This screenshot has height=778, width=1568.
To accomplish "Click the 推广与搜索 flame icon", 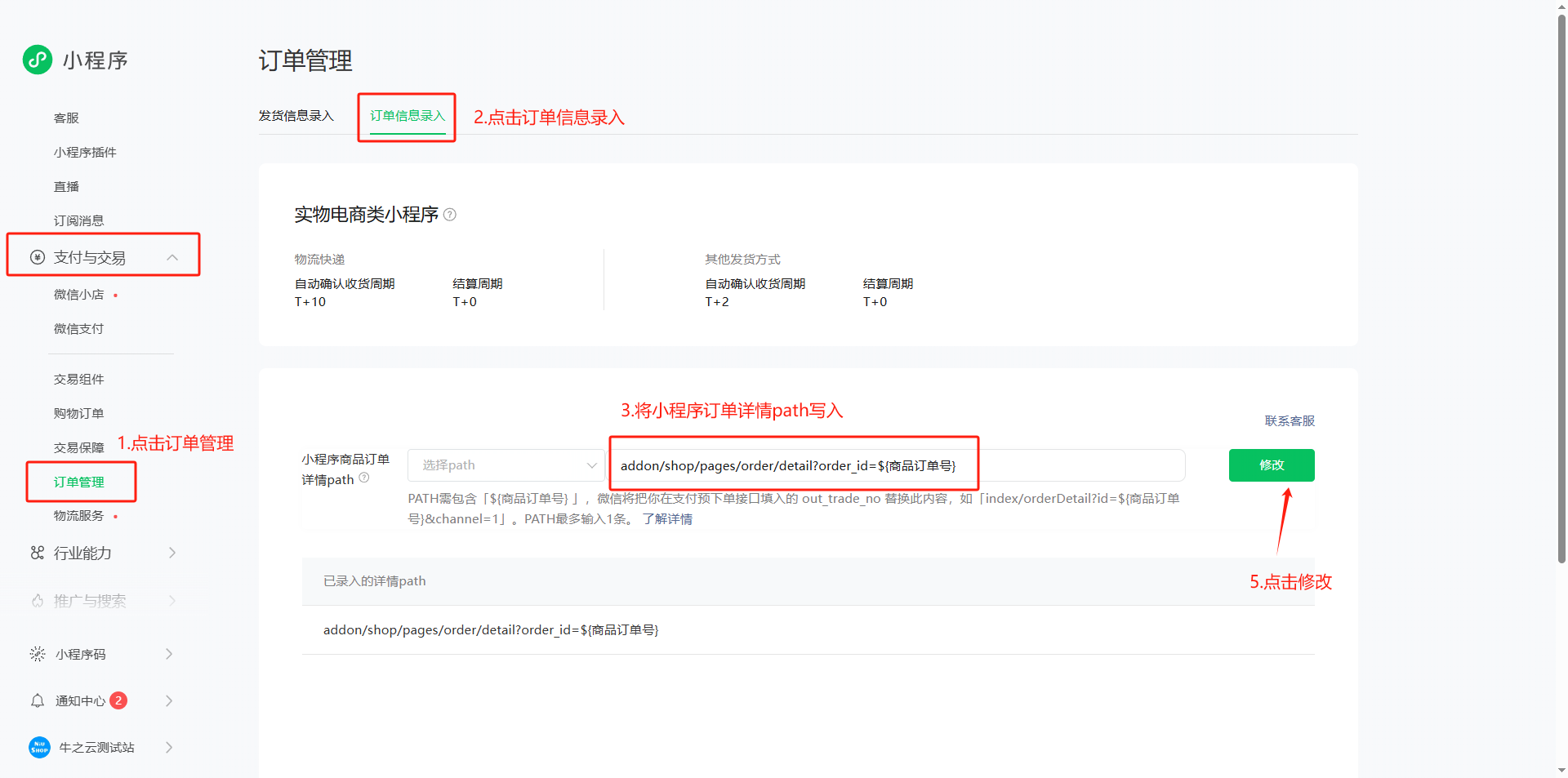I will 38,601.
